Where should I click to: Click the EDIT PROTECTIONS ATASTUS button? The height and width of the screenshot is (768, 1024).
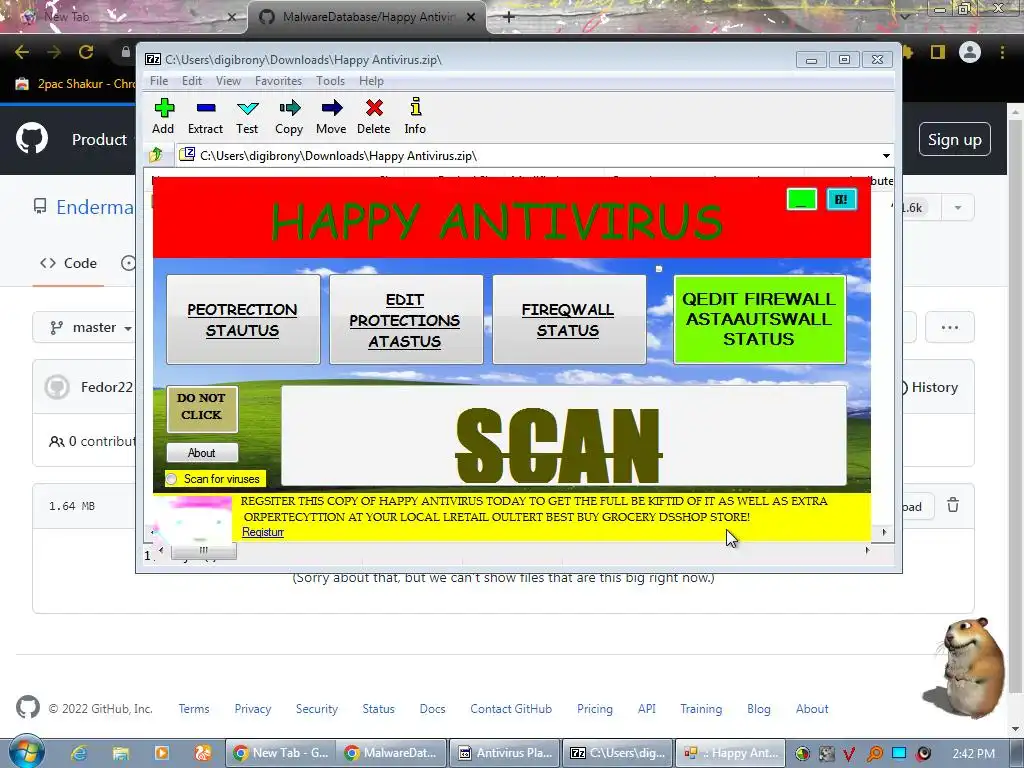pos(406,319)
